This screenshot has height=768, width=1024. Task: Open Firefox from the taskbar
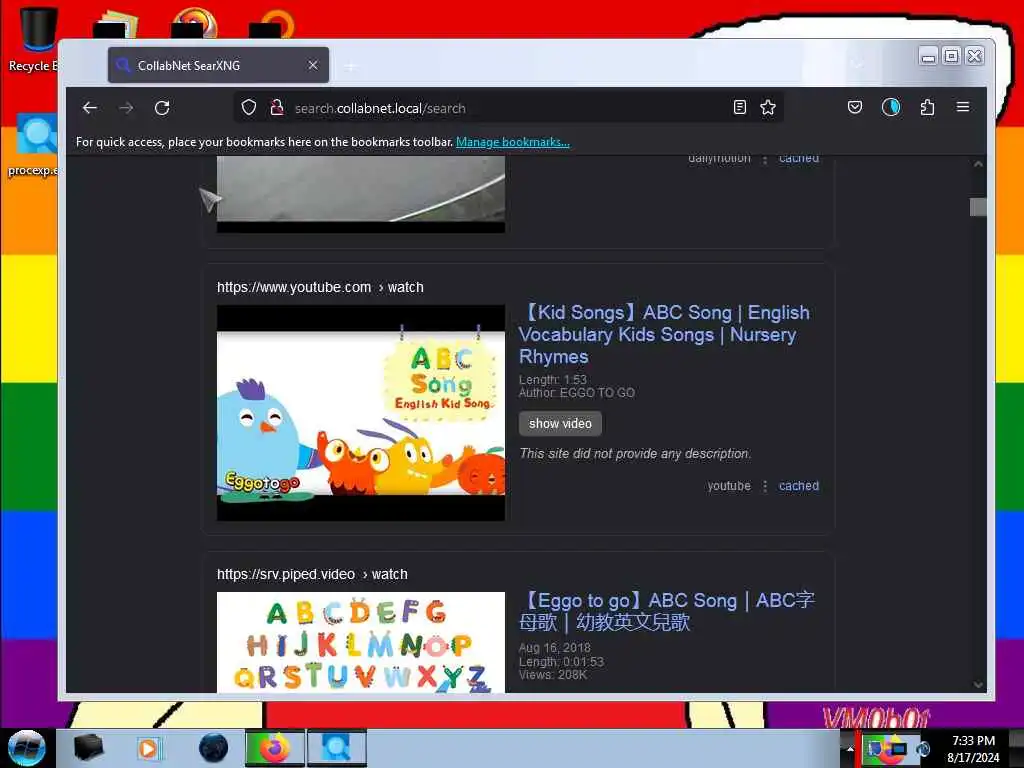(275, 748)
